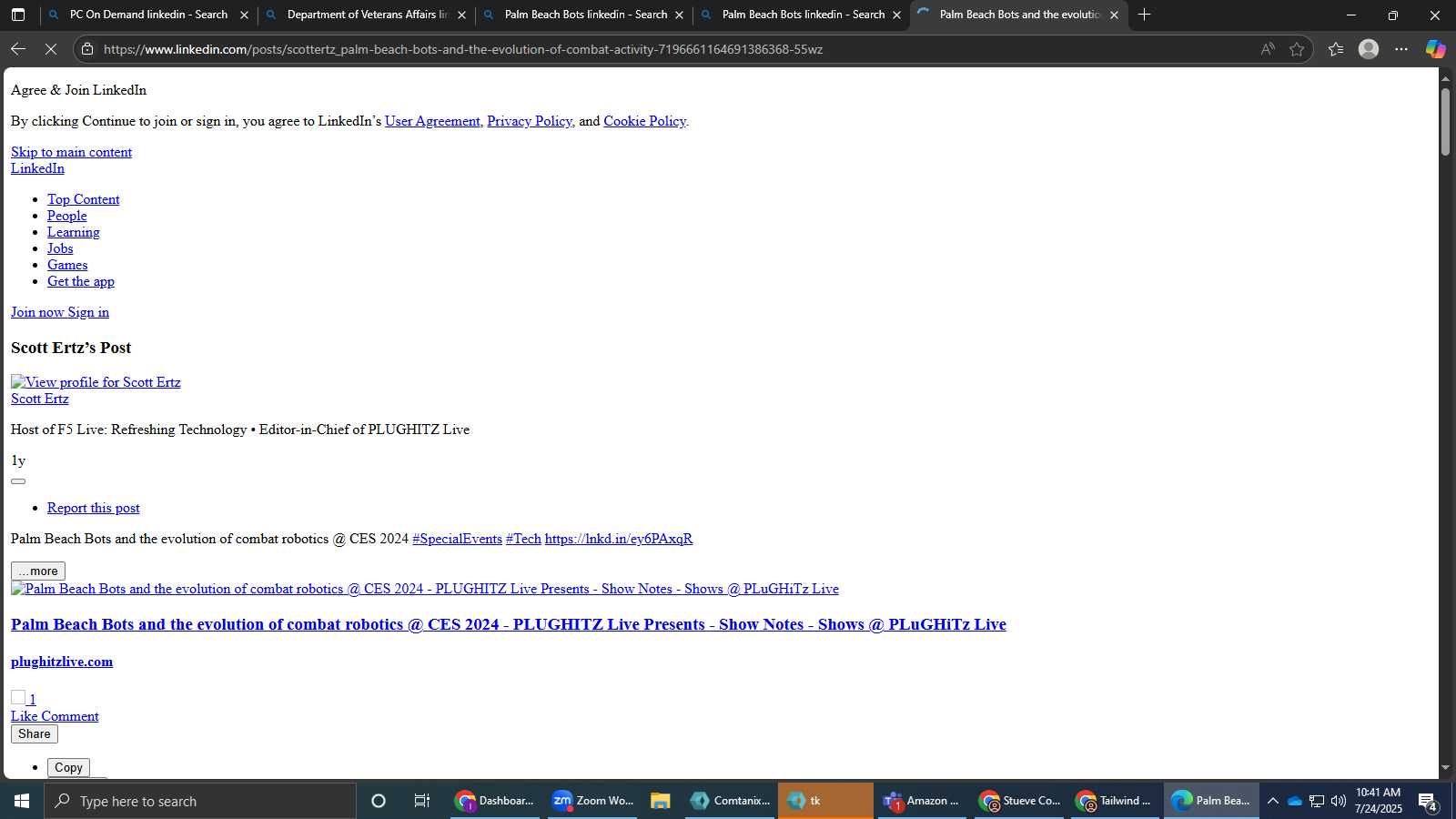Open Teams Amazon window from taskbar
This screenshot has height=819, width=1456.
click(921, 801)
